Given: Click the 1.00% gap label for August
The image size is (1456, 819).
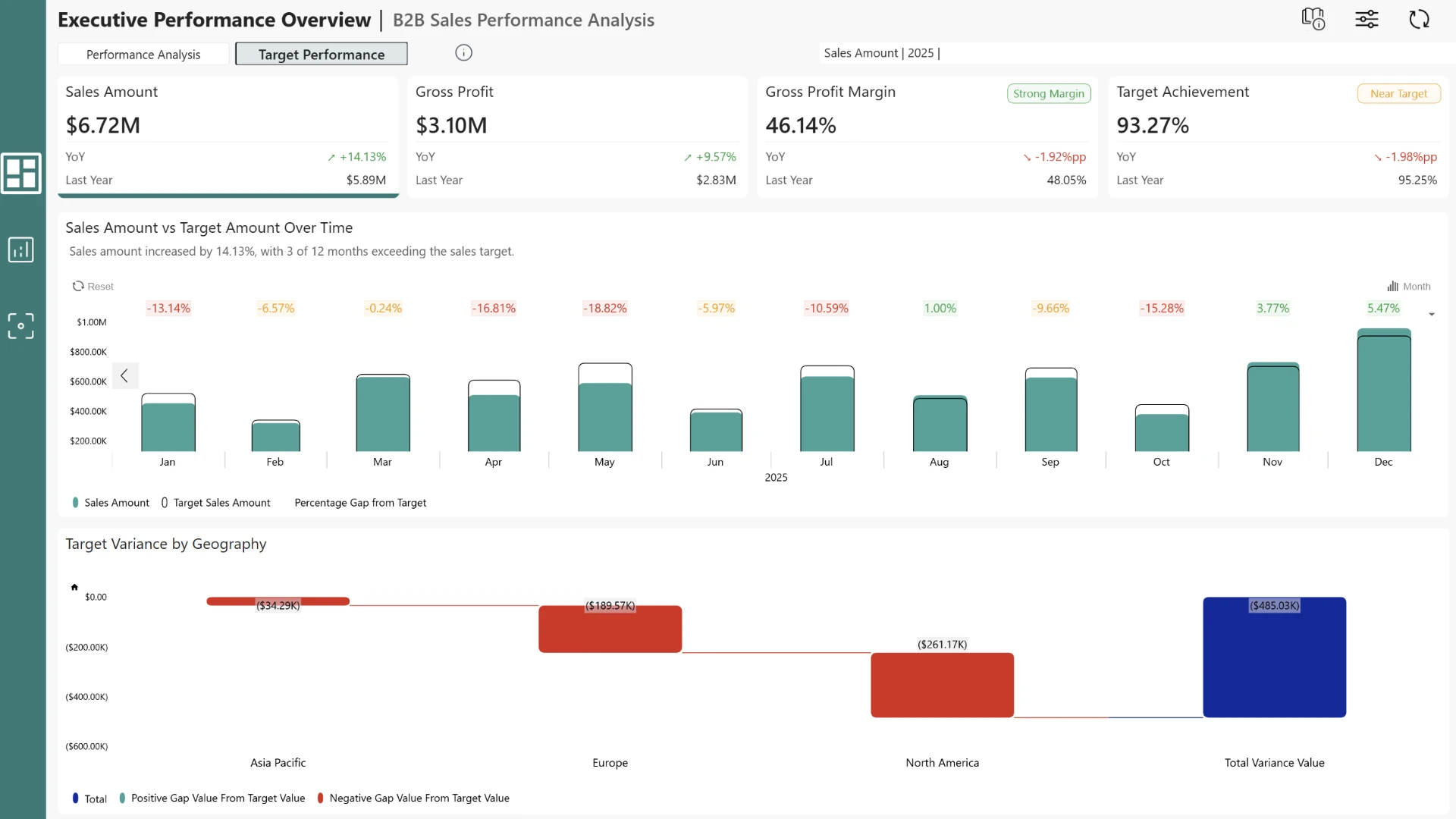Looking at the screenshot, I should click(940, 309).
